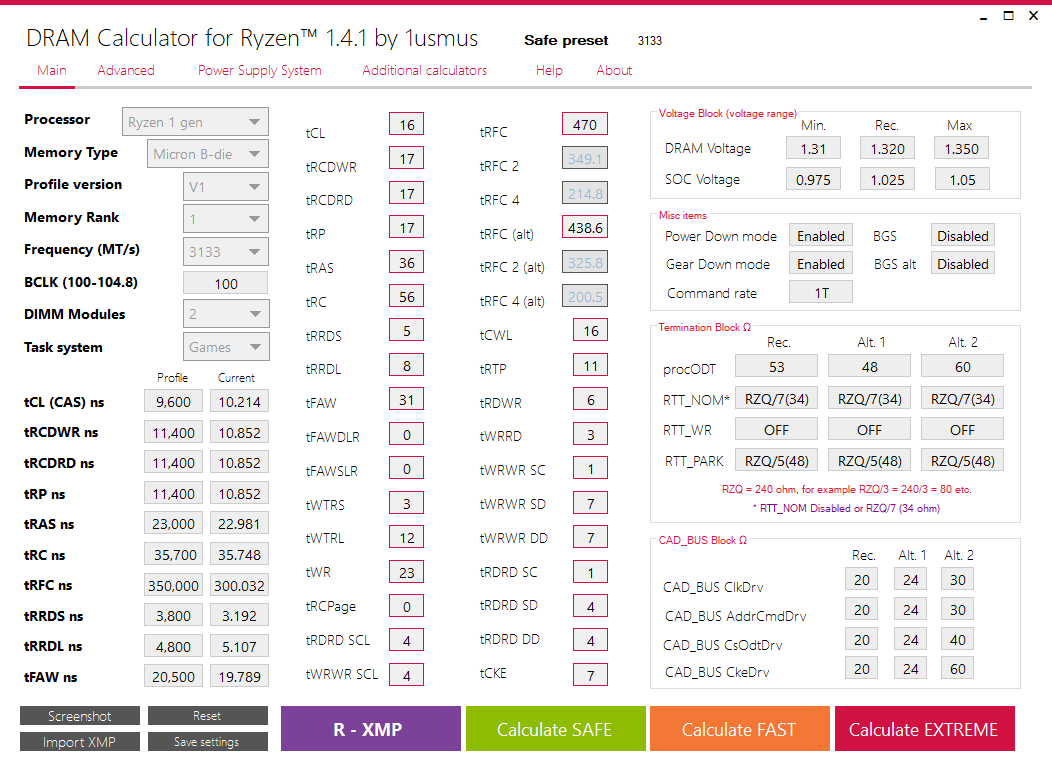The width and height of the screenshot is (1052, 771).
Task: Select the tWRWR SD field showing 7
Action: (590, 503)
